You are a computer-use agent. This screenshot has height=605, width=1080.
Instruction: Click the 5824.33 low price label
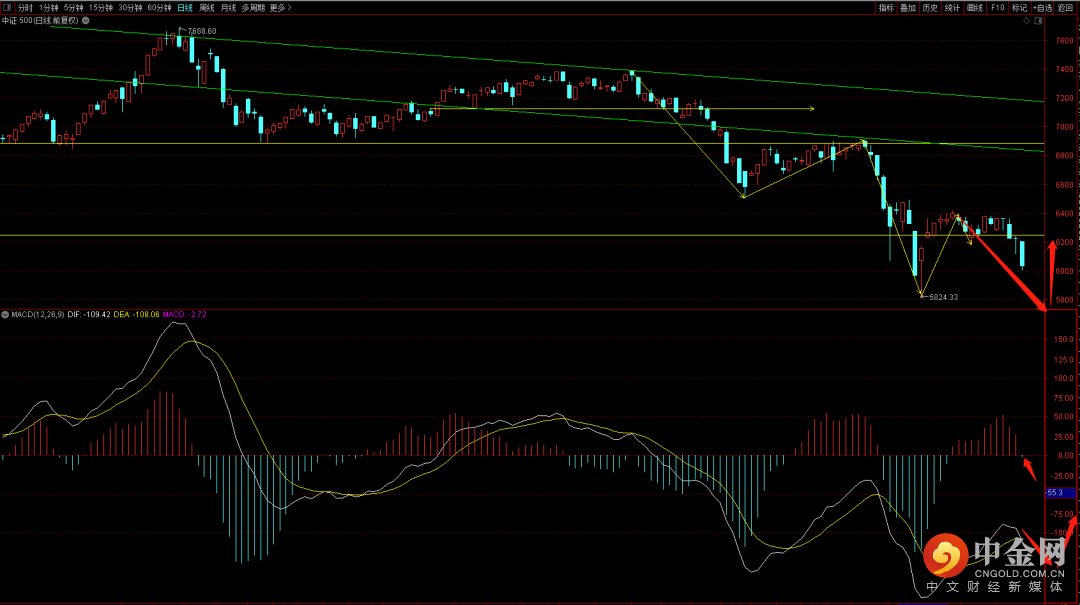coord(943,297)
